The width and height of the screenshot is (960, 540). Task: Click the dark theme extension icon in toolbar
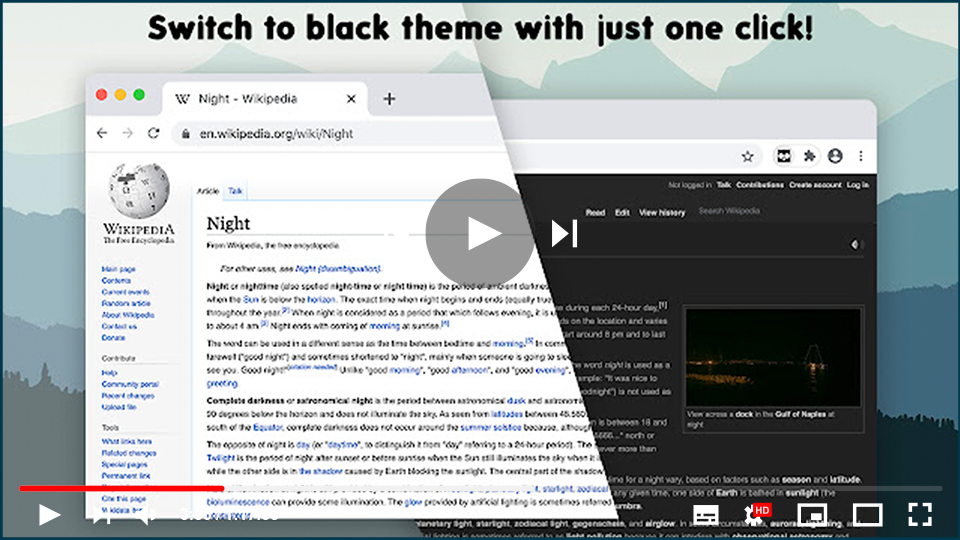[x=784, y=156]
